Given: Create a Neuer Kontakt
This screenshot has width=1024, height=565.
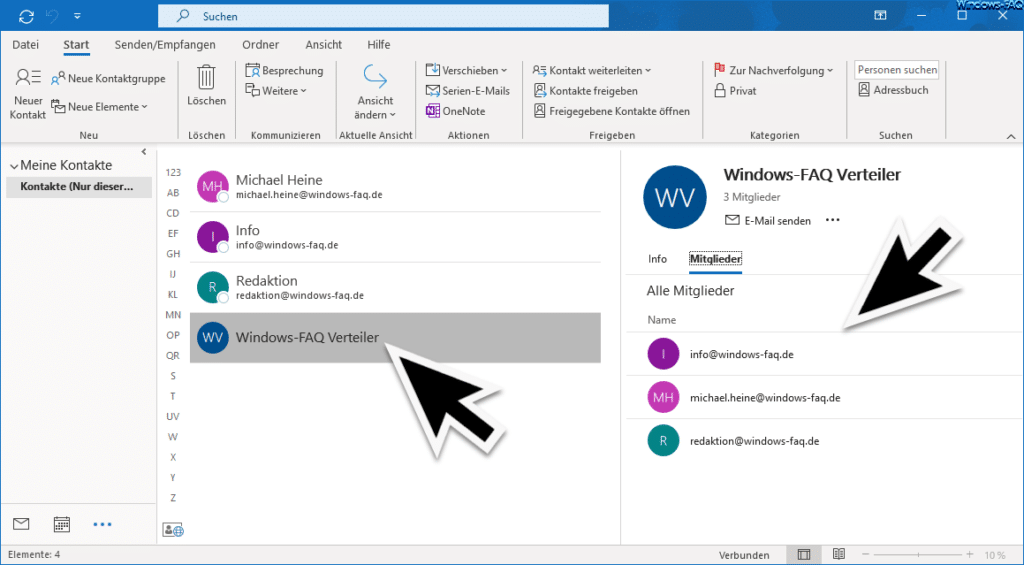Looking at the screenshot, I should click(x=27, y=94).
